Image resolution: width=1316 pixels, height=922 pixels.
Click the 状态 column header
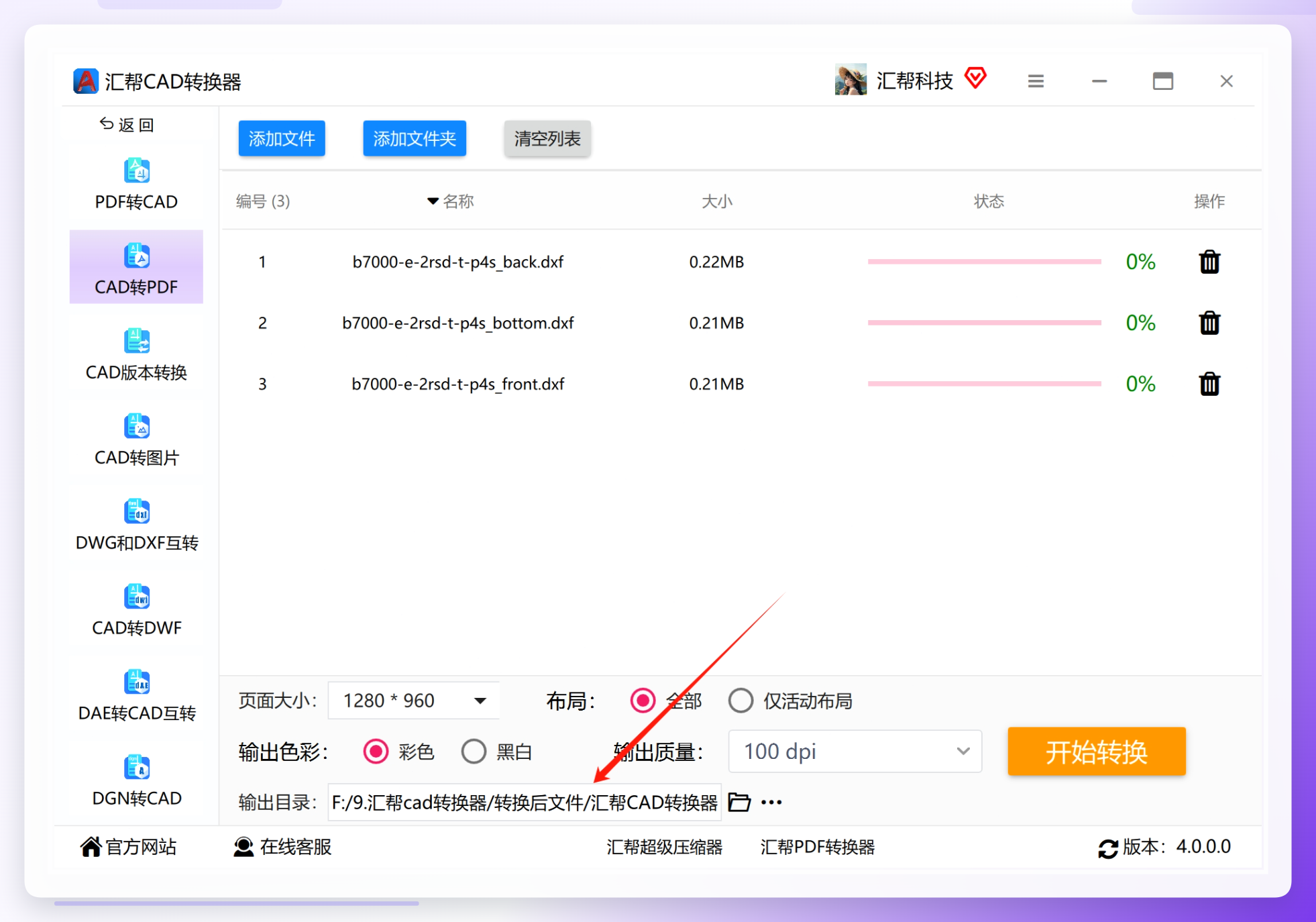tap(989, 201)
